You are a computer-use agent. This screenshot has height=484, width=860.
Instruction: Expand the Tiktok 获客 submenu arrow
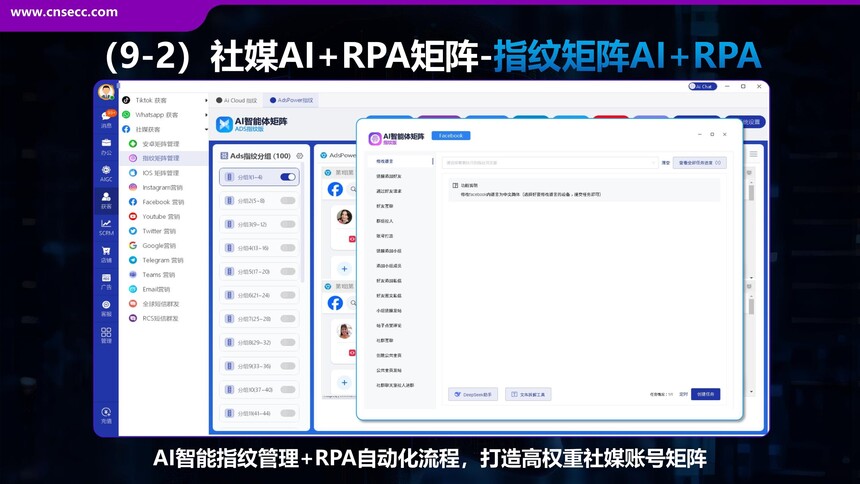(206, 100)
